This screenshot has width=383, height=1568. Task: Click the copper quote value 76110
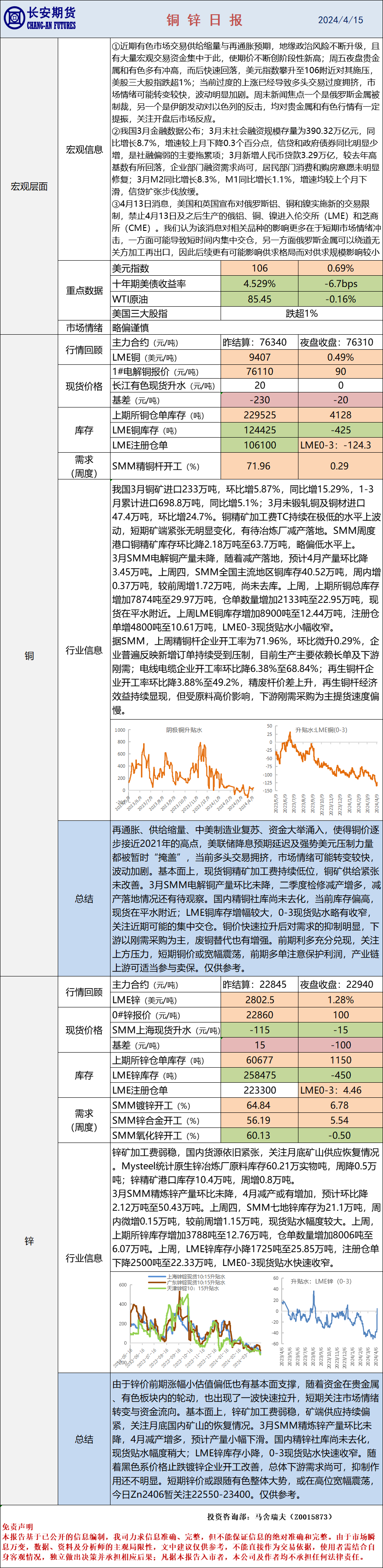point(260,372)
